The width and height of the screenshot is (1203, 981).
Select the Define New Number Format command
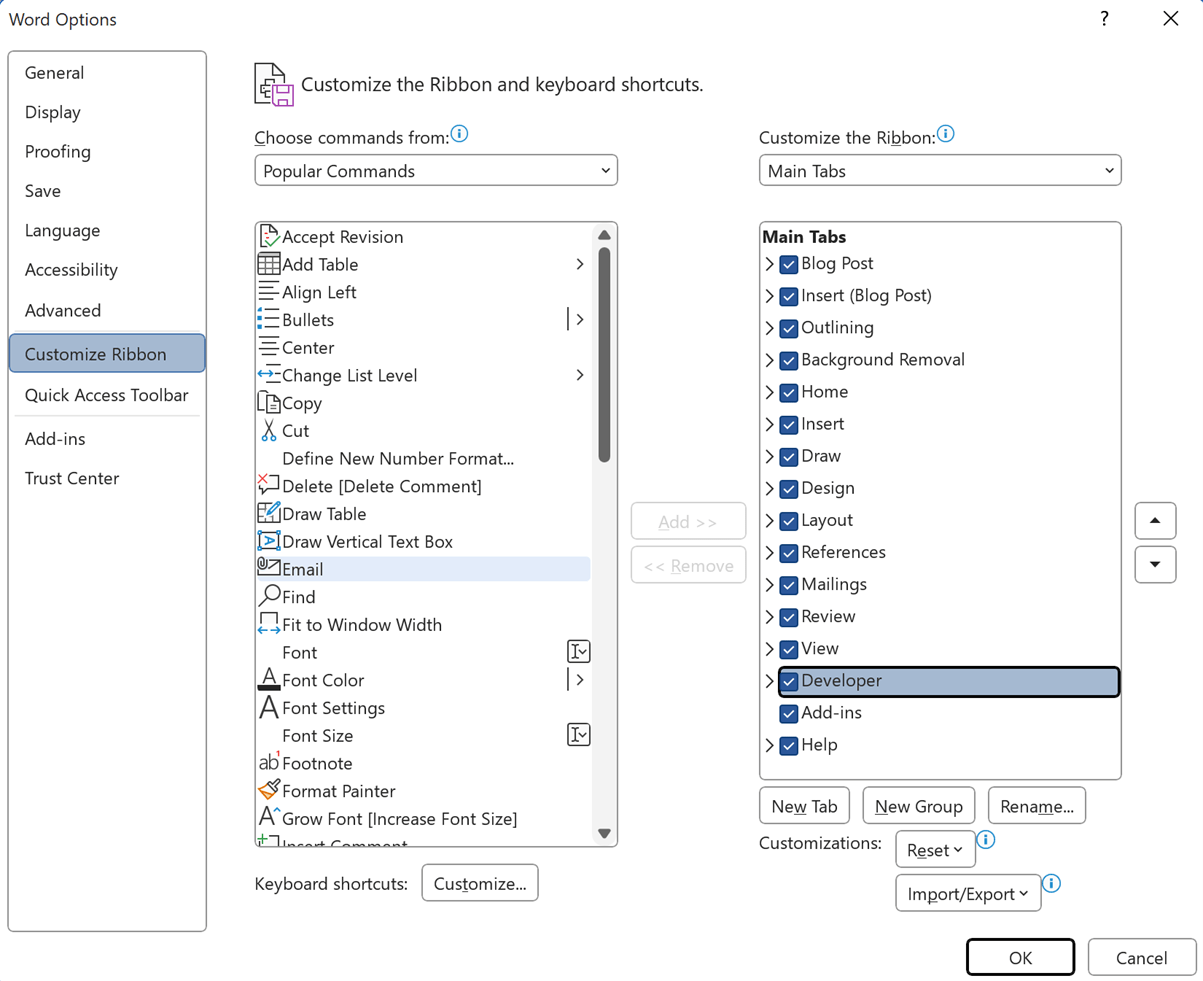coord(423,459)
